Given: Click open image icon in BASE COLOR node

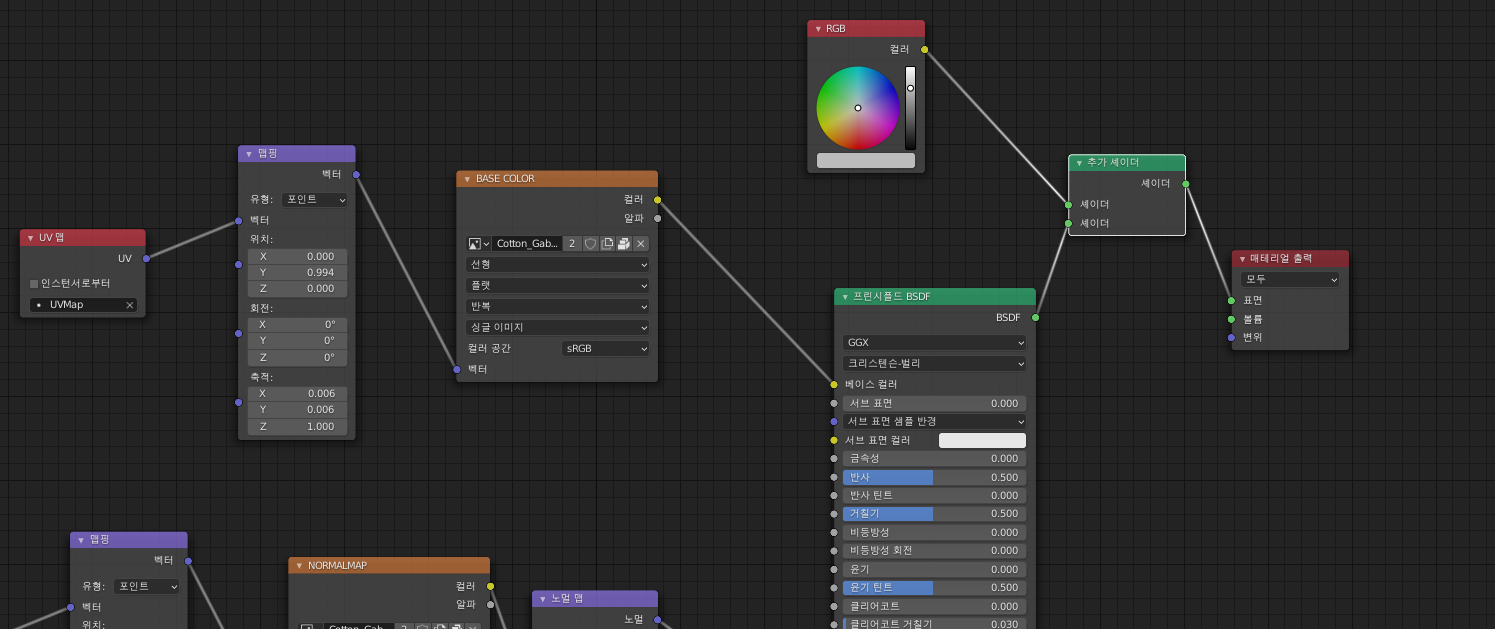Looking at the screenshot, I should coord(624,243).
